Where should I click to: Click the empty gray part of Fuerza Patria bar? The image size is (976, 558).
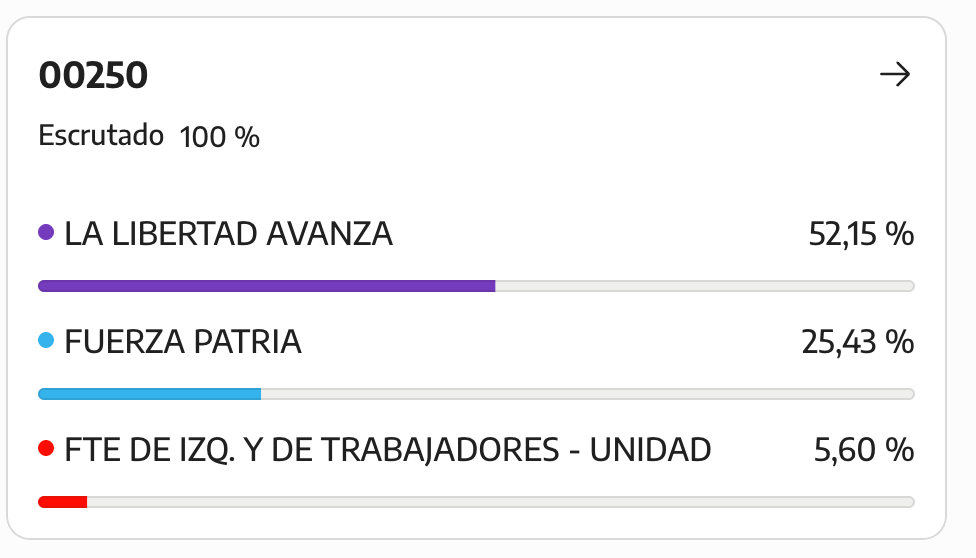point(588,394)
